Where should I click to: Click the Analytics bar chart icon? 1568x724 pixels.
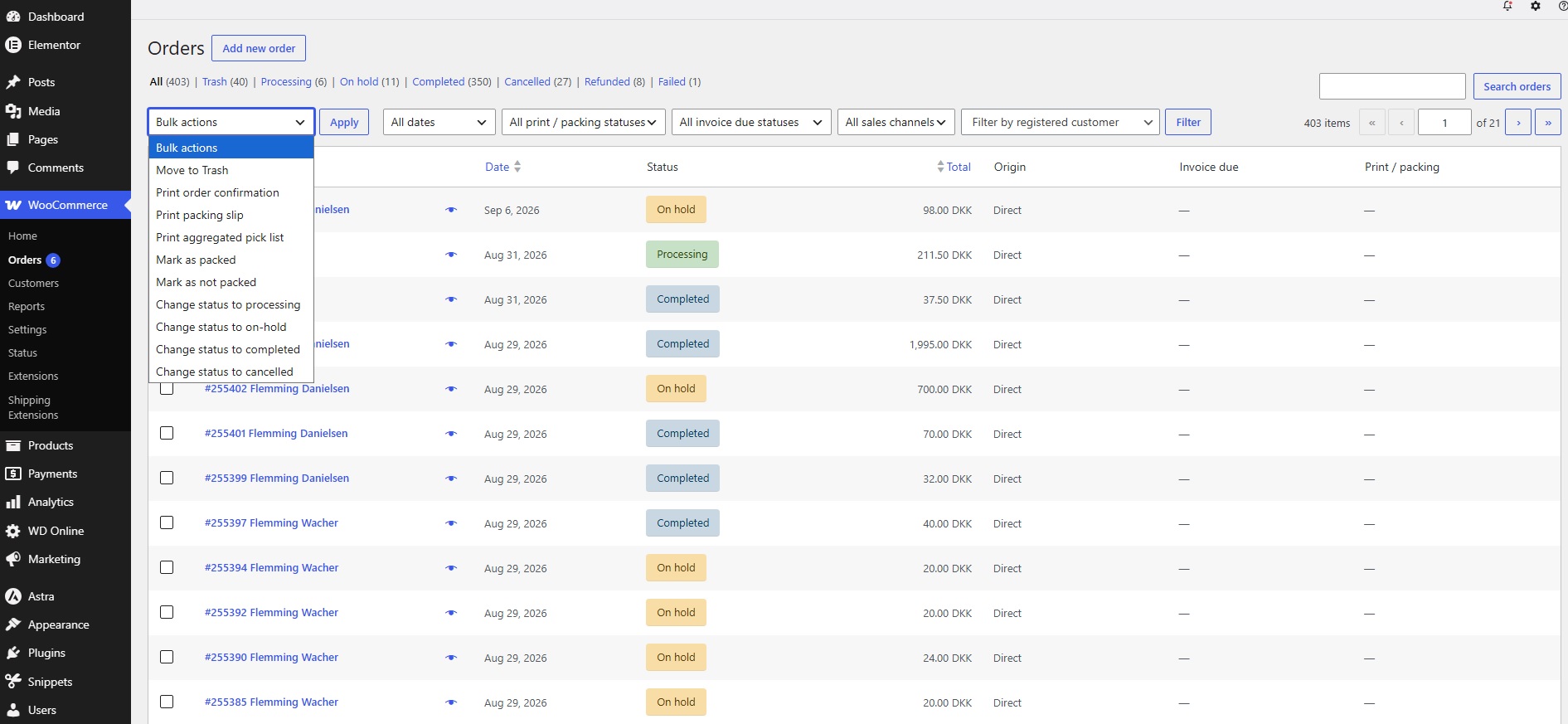[13, 502]
